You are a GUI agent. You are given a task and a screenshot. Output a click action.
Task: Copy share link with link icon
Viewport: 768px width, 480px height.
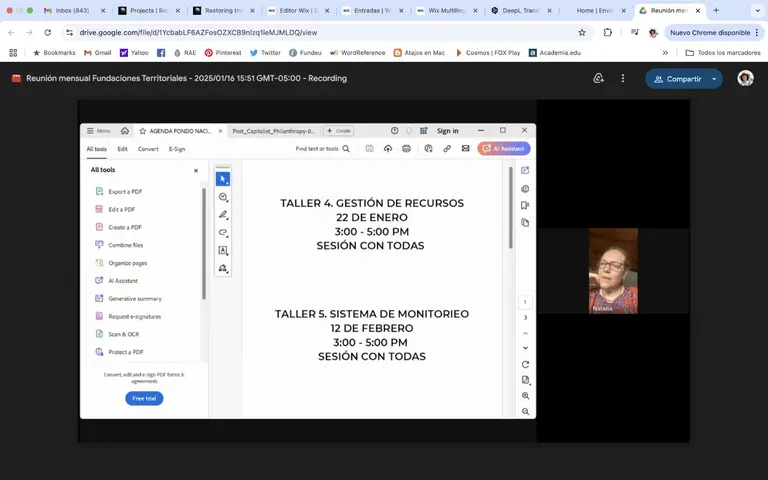(x=447, y=148)
